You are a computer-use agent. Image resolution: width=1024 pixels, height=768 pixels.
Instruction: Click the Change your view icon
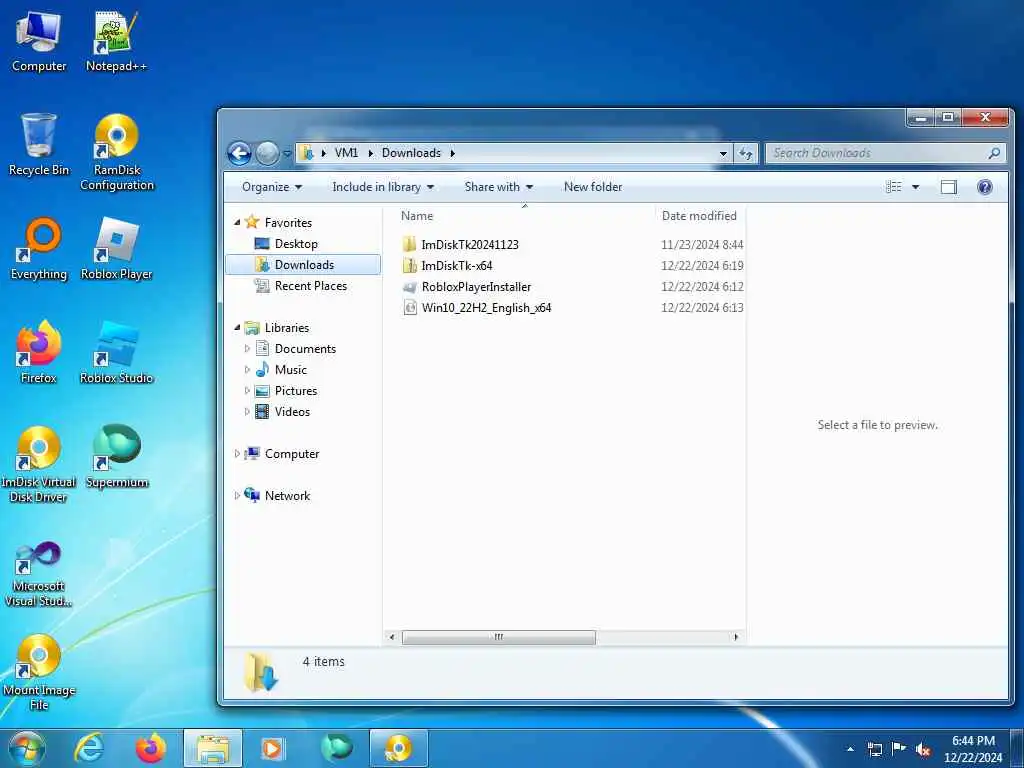pyautogui.click(x=893, y=187)
